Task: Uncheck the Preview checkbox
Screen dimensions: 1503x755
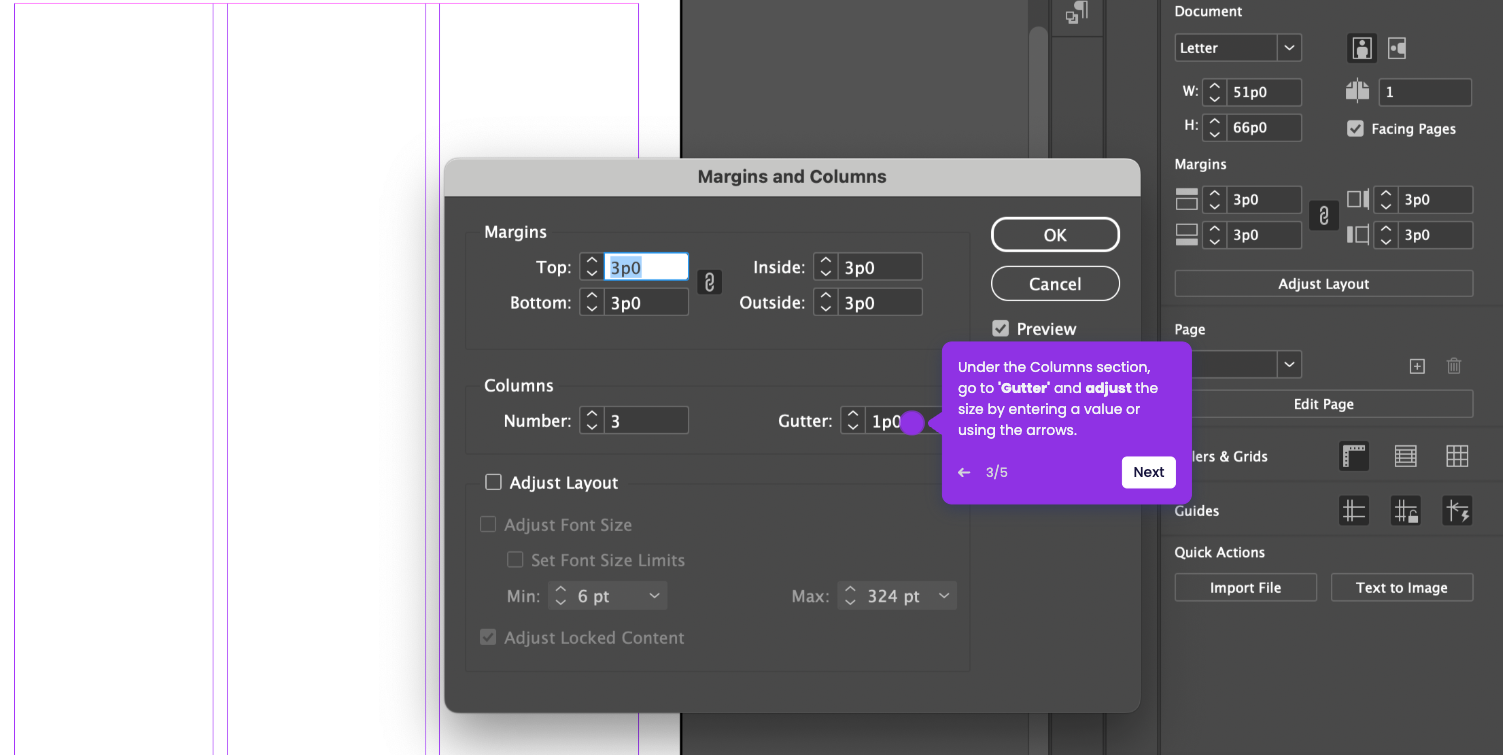Action: (1000, 328)
